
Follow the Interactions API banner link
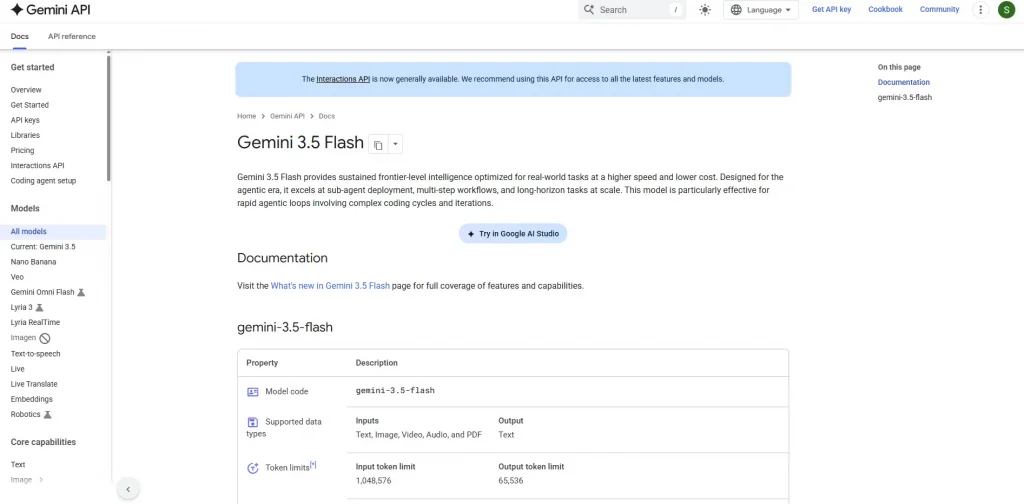pyautogui.click(x=343, y=79)
